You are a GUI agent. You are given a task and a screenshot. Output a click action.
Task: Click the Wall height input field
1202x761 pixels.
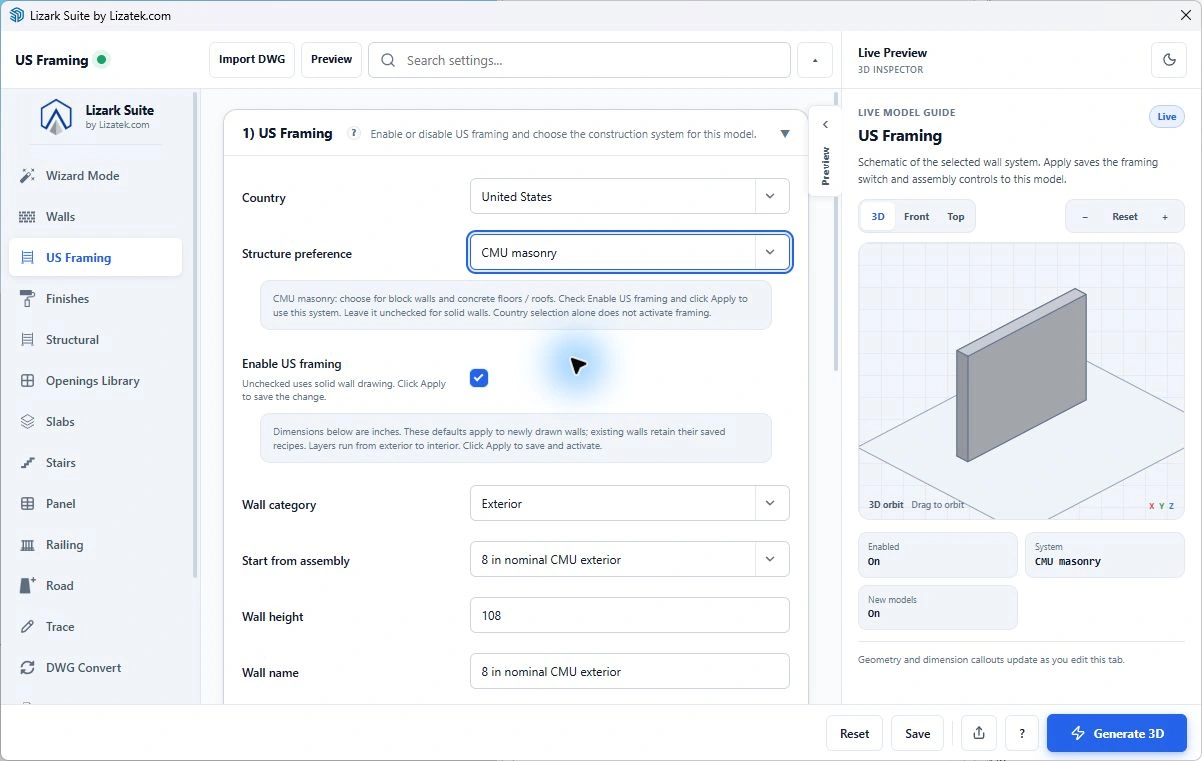630,616
